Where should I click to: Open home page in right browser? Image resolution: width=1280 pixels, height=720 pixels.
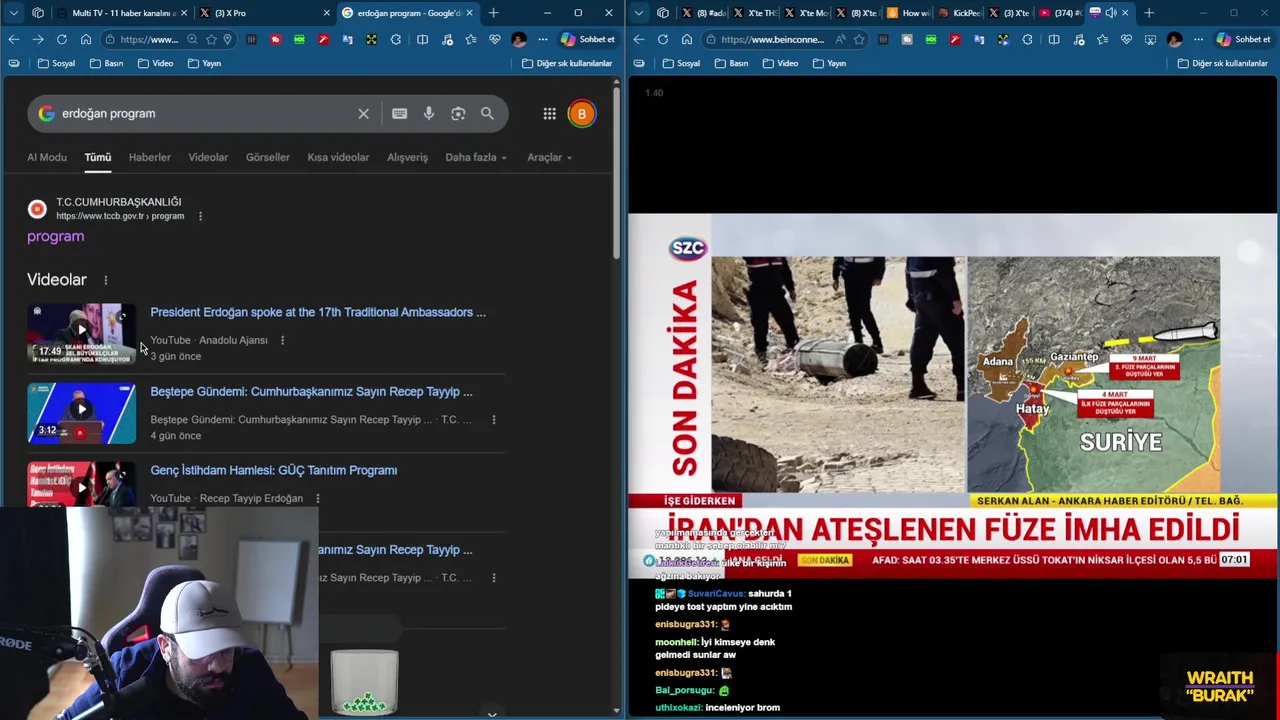click(687, 39)
